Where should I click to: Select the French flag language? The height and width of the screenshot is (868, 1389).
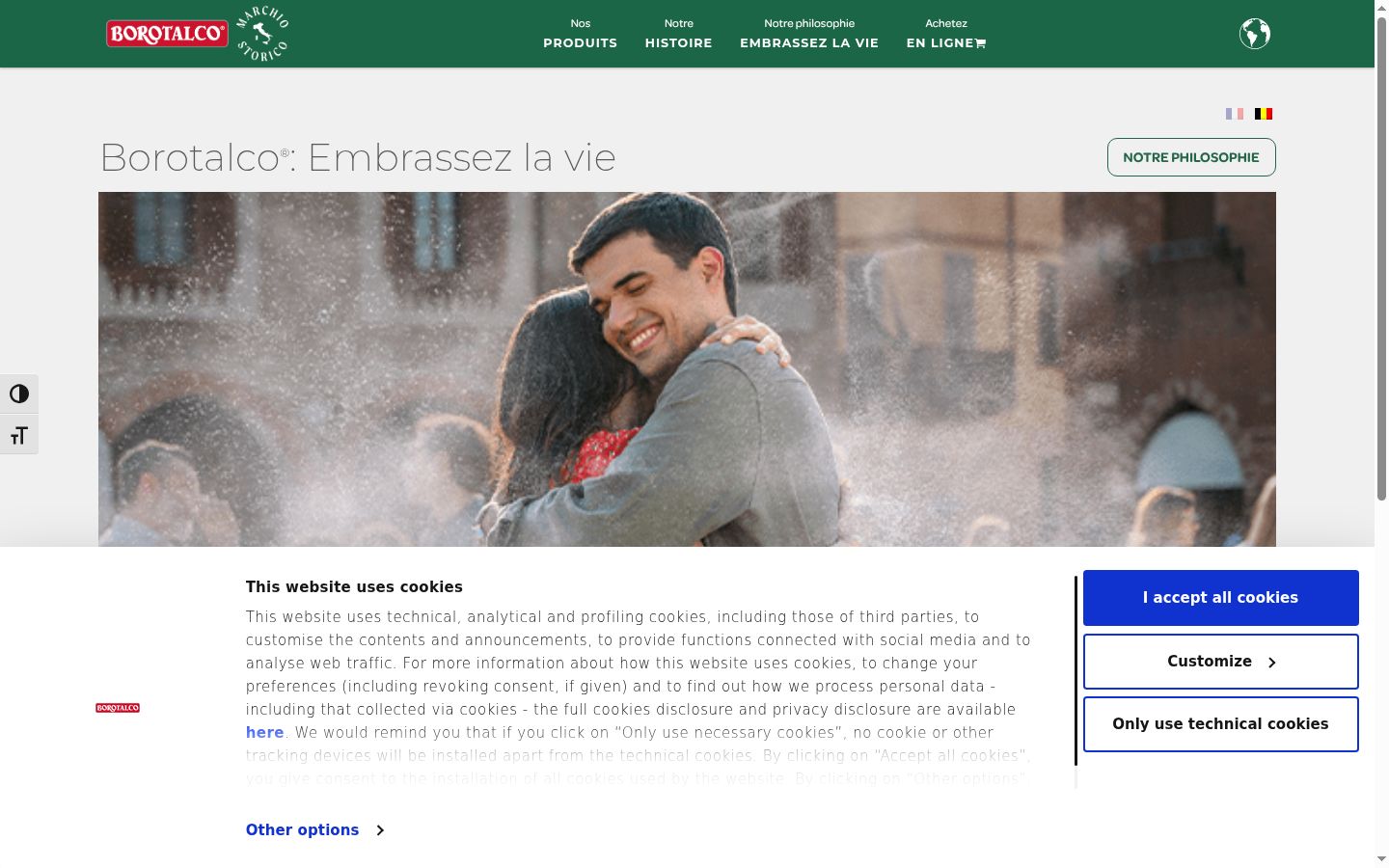[x=1235, y=114]
